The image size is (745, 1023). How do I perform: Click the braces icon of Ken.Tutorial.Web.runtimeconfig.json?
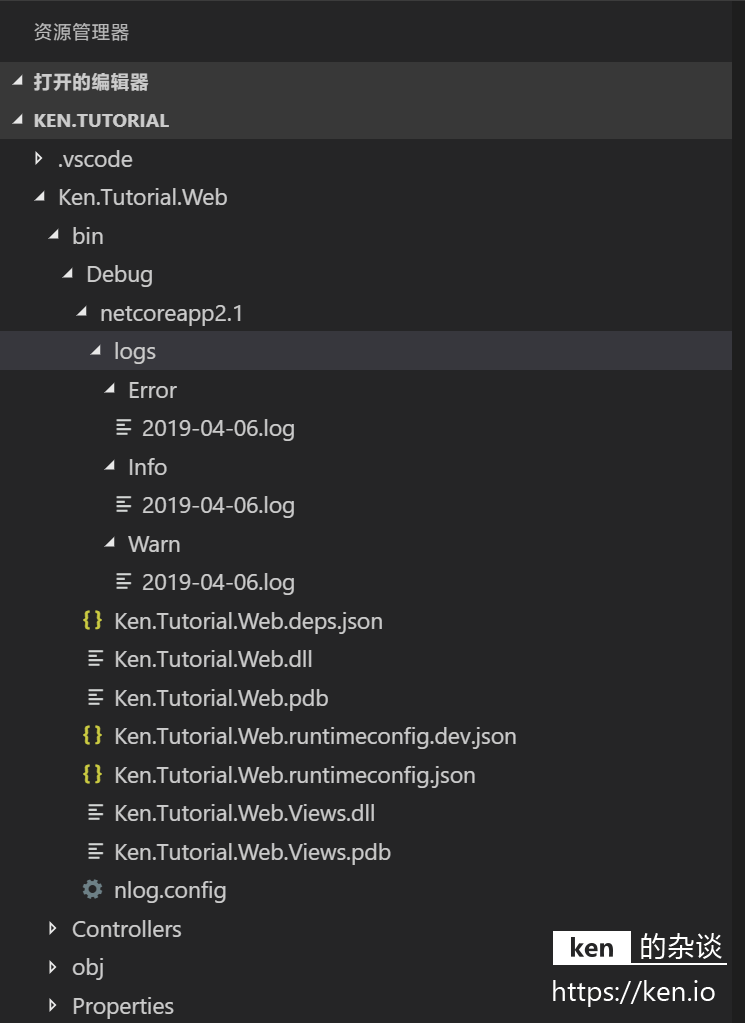click(x=93, y=774)
